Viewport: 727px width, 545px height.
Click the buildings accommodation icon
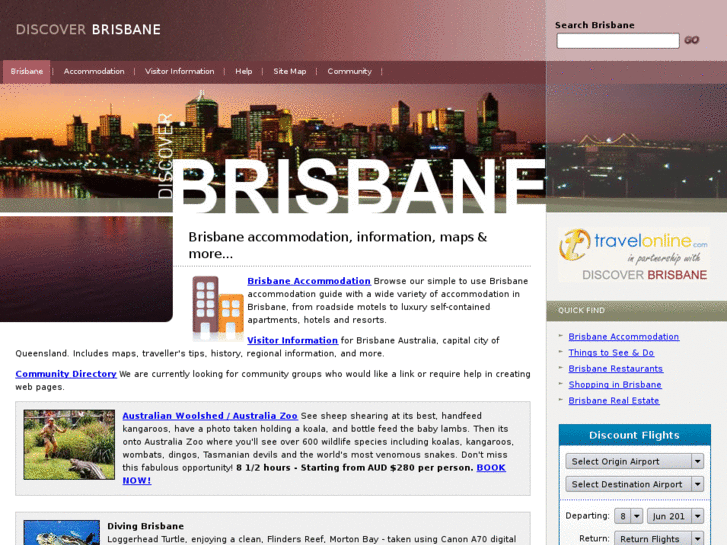coord(218,308)
